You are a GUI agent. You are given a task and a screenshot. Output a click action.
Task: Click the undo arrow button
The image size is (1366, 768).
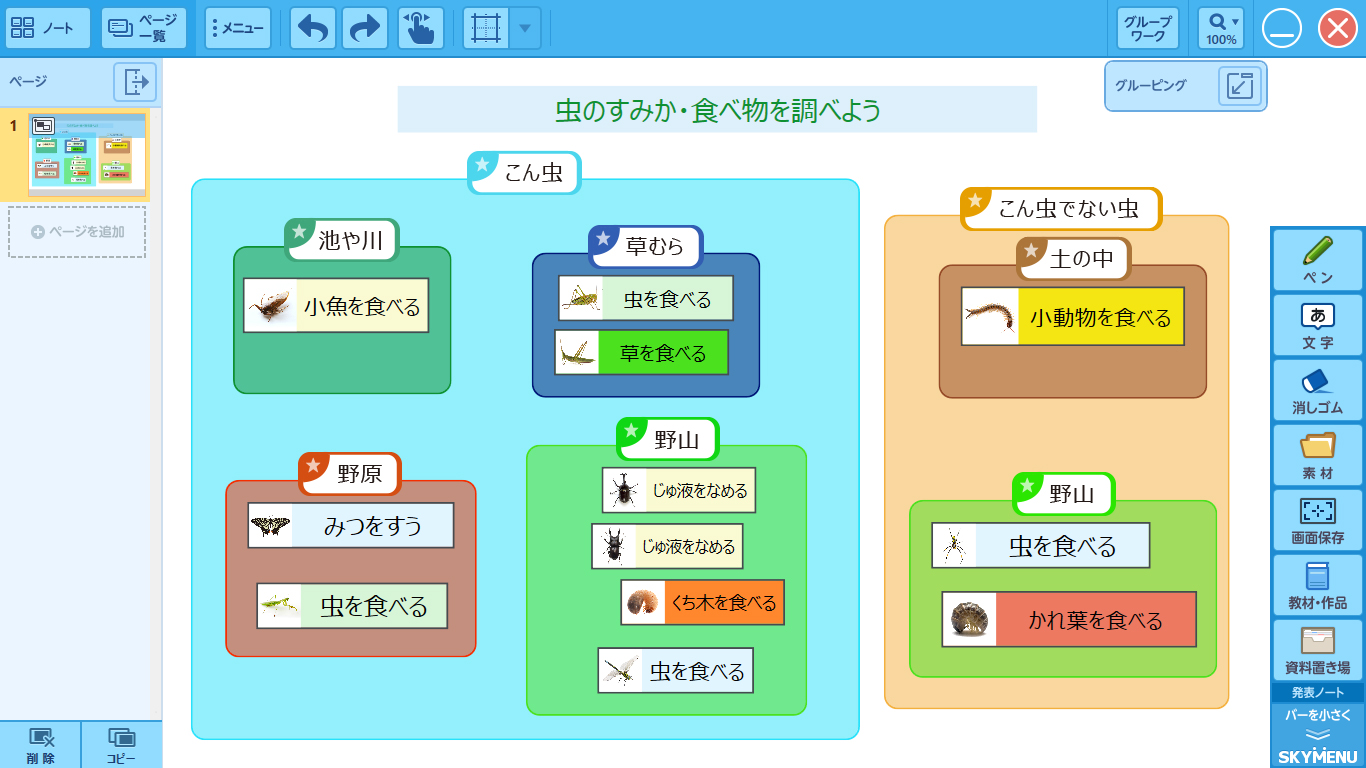point(313,28)
